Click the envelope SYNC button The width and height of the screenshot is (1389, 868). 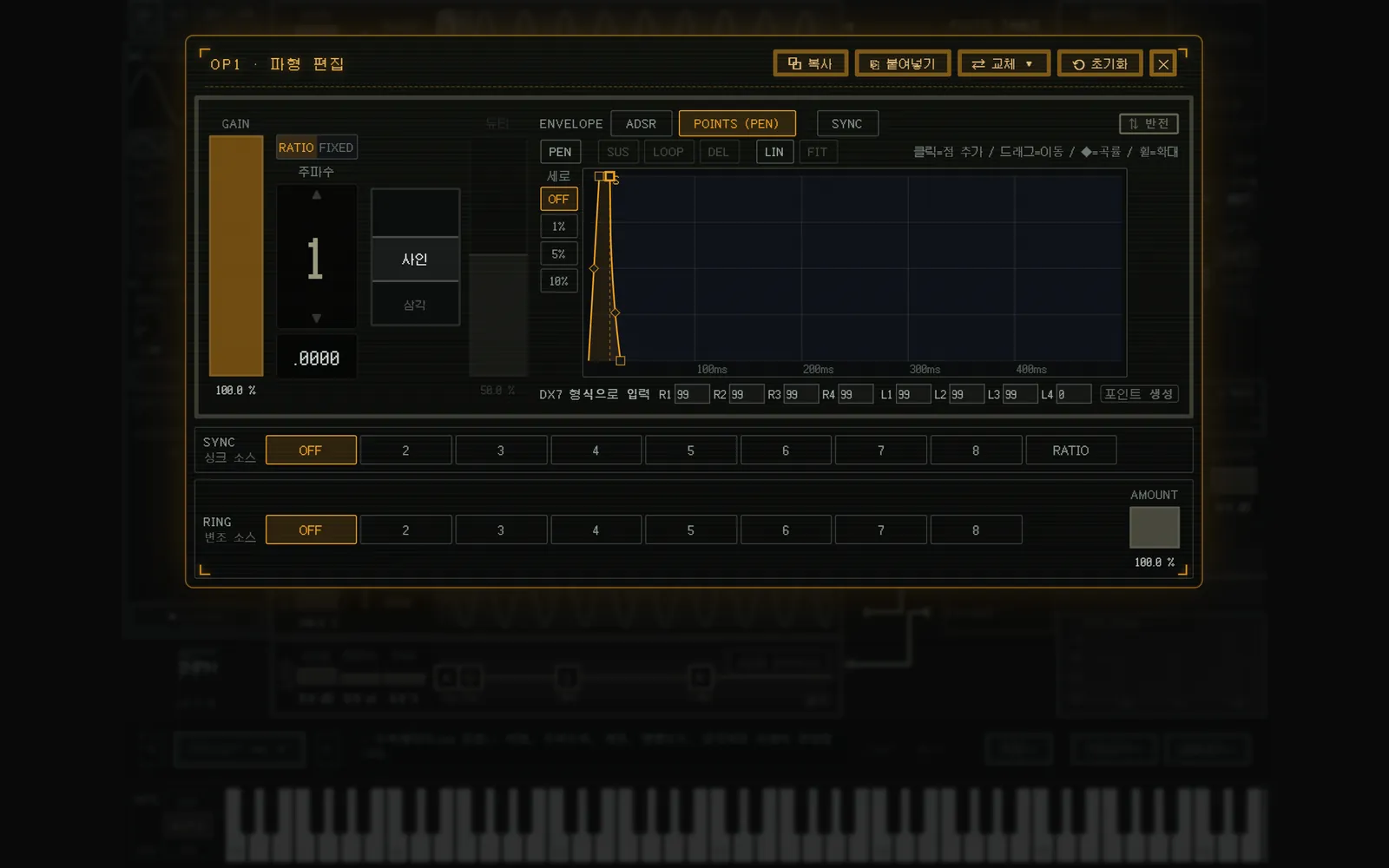(847, 123)
